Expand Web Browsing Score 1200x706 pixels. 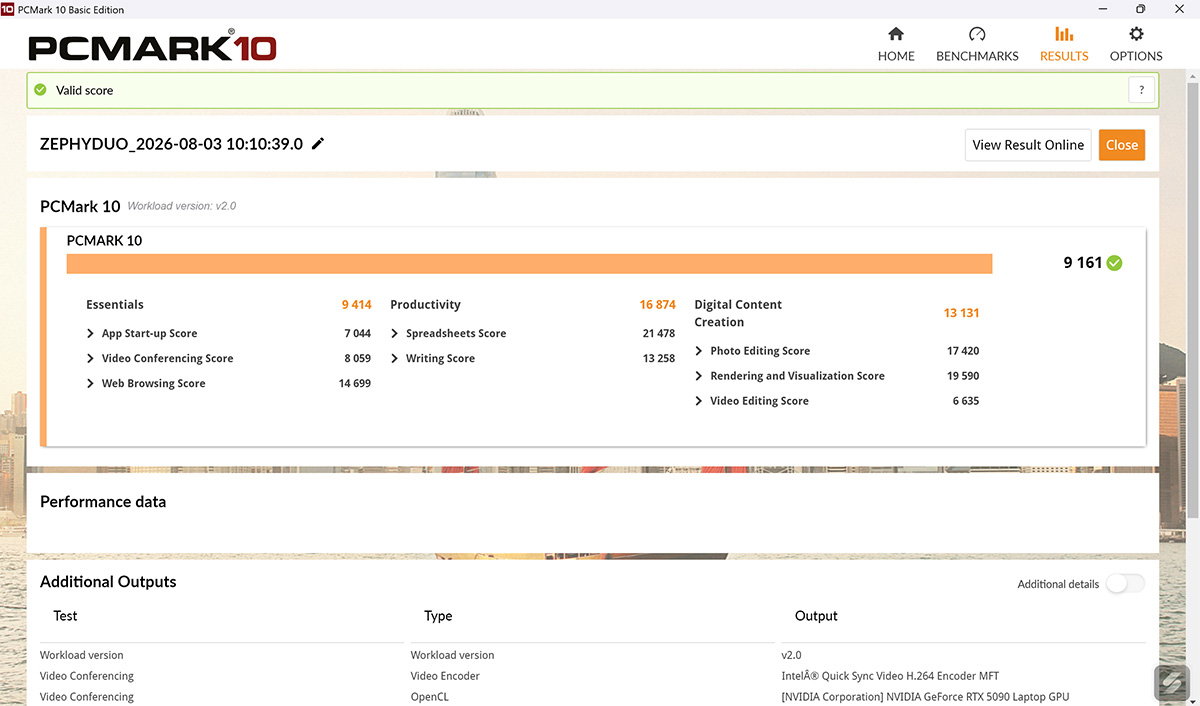(91, 384)
